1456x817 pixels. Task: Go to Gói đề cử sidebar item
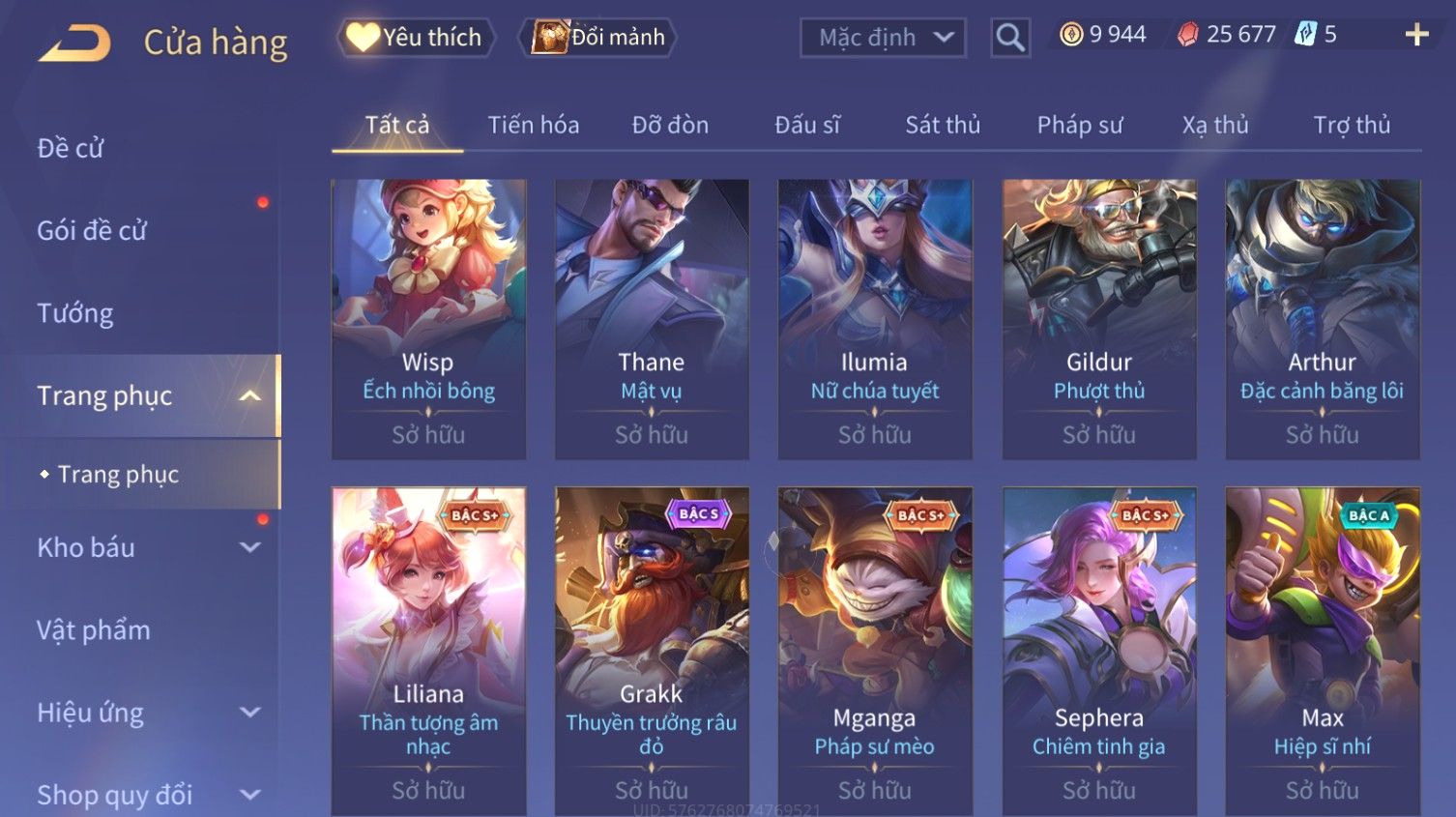(92, 230)
